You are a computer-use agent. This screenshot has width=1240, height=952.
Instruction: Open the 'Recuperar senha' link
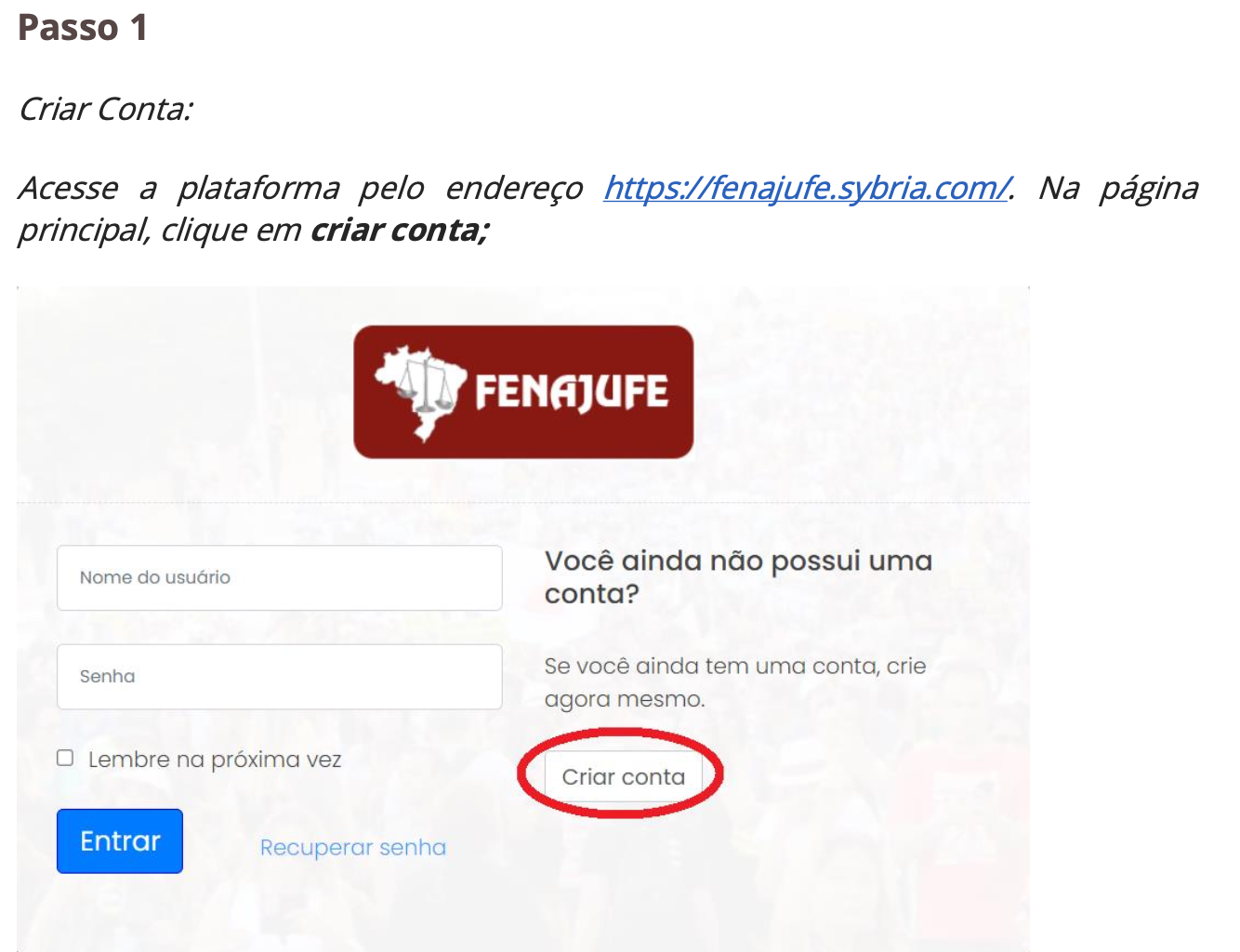[x=353, y=848]
